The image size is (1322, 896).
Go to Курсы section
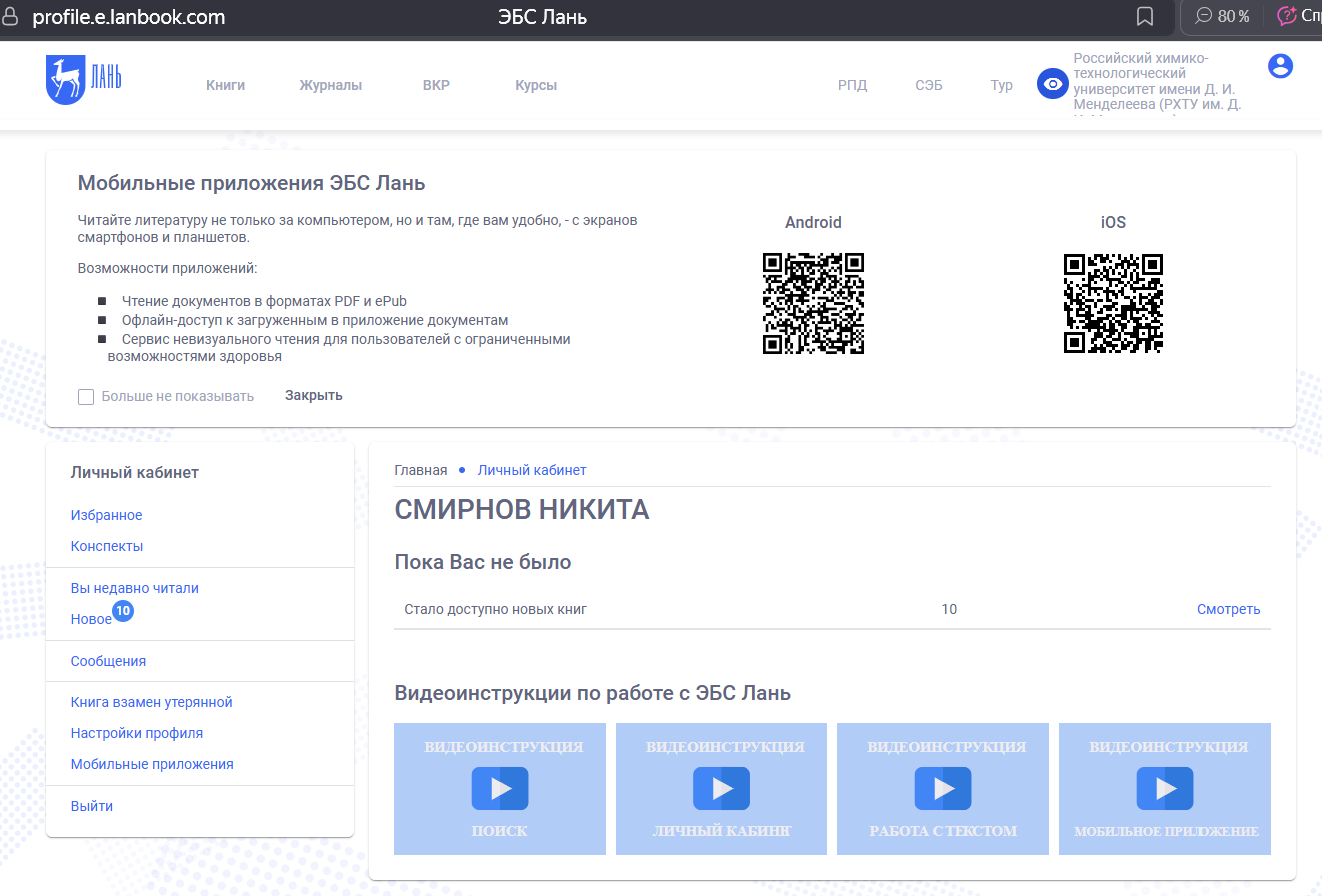536,85
